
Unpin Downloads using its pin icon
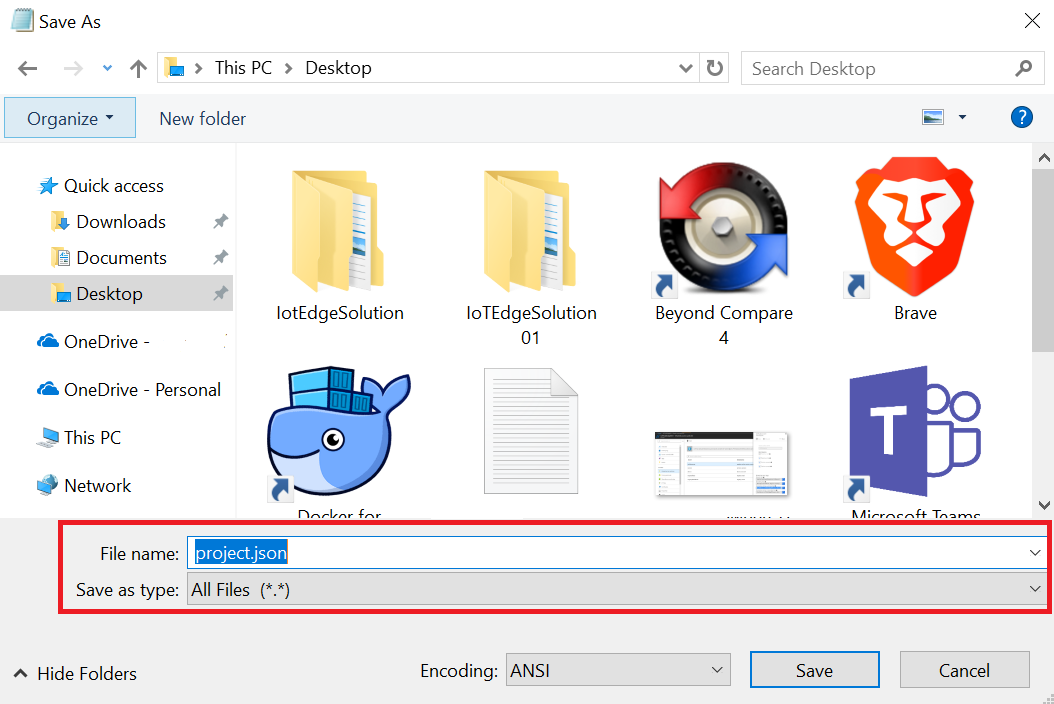[220, 221]
